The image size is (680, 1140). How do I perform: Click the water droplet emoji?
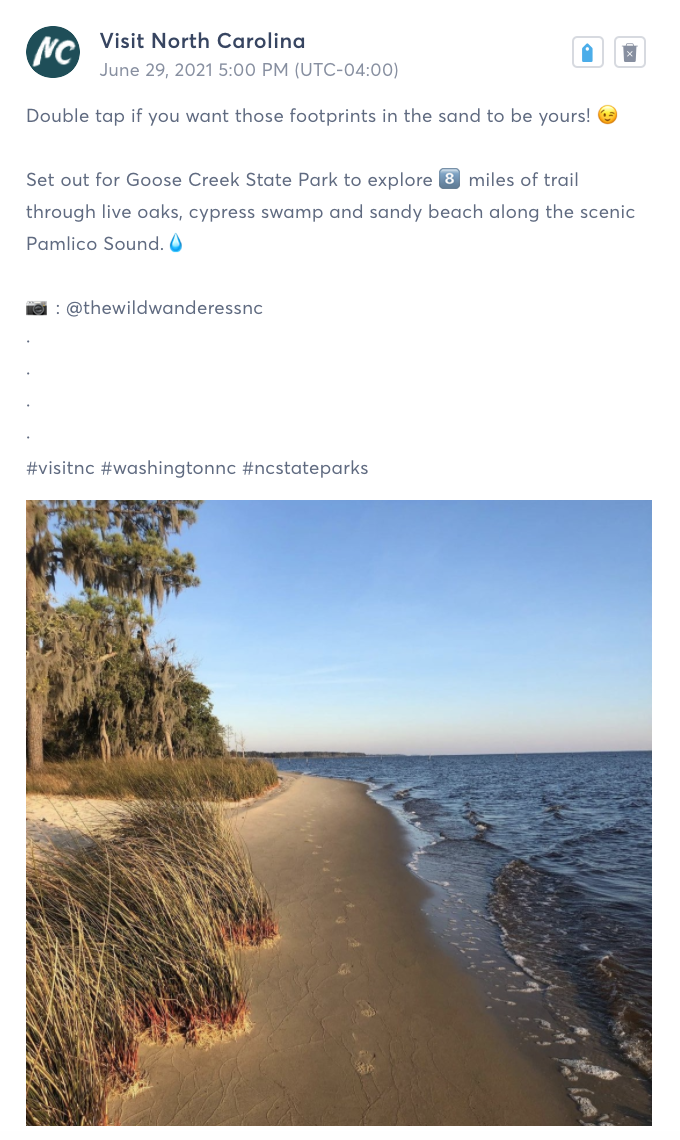(176, 243)
